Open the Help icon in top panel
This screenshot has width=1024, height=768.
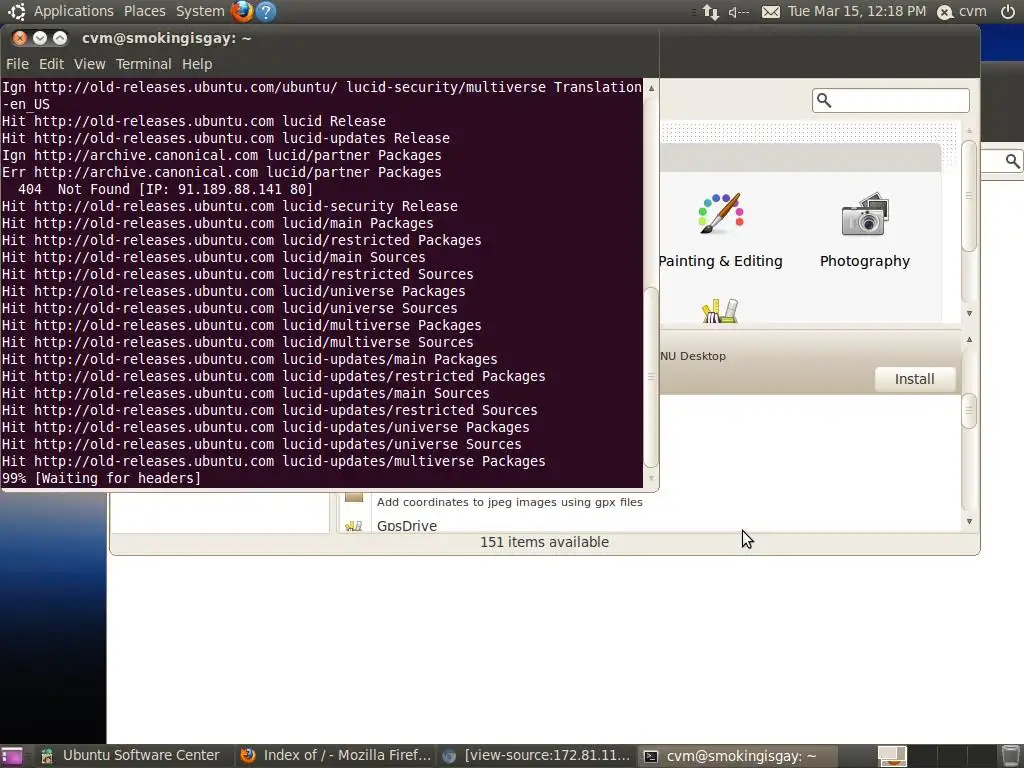tap(266, 11)
